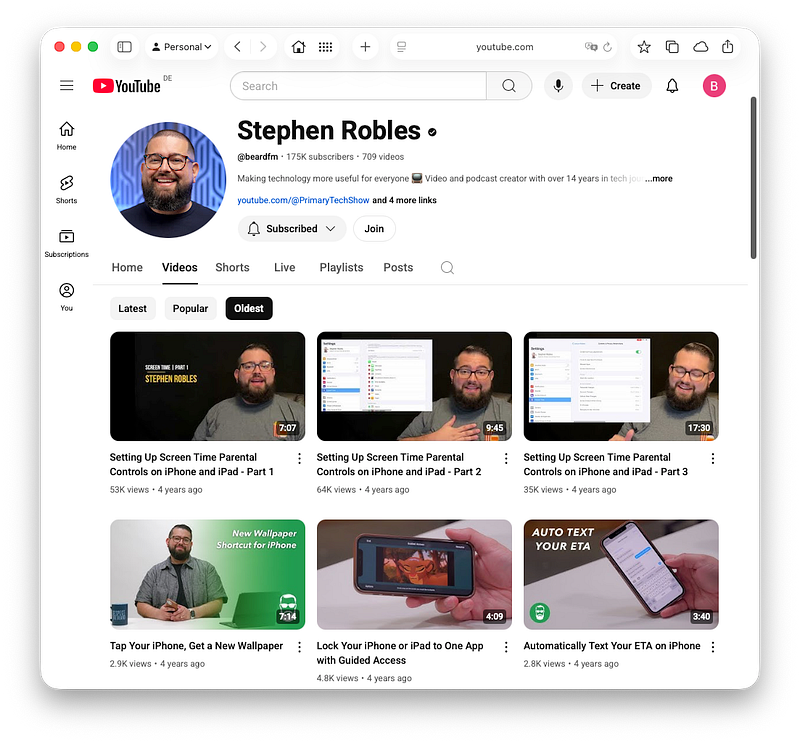Switch to the Playlists tab
The width and height of the screenshot is (800, 743).
pyautogui.click(x=341, y=267)
